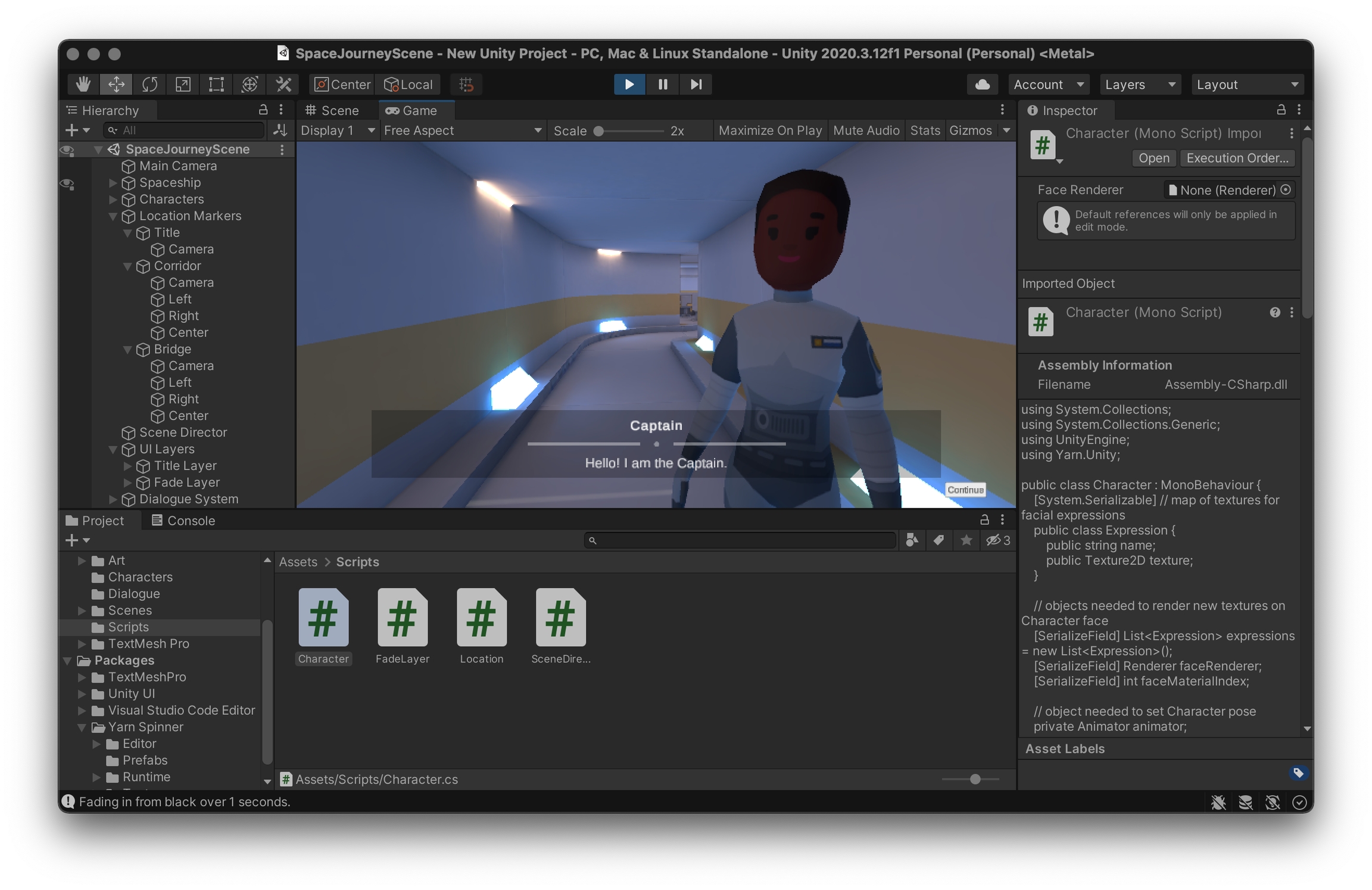Open cloud services icon
Viewport: 1372px width, 890px height.
[x=983, y=85]
